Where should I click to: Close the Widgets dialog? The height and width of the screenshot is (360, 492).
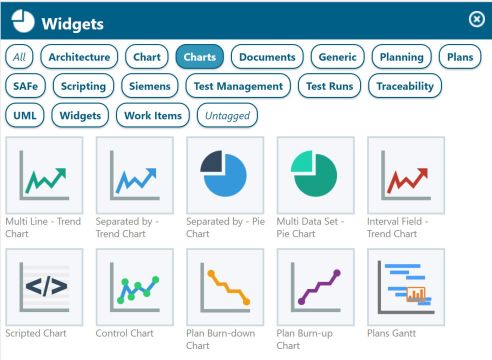click(477, 19)
